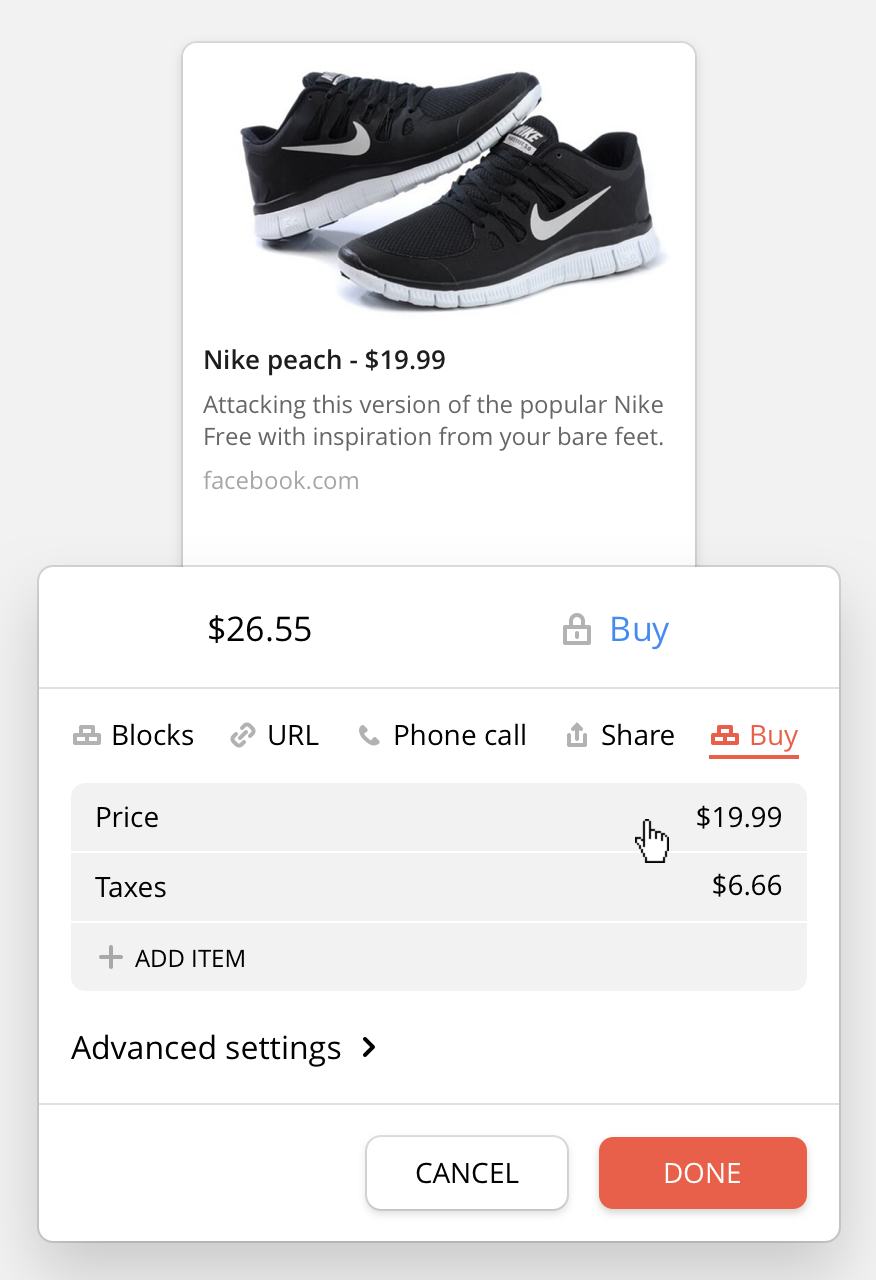Click the URL chain-link icon
Image resolution: width=876 pixels, height=1280 pixels.
[x=243, y=737]
